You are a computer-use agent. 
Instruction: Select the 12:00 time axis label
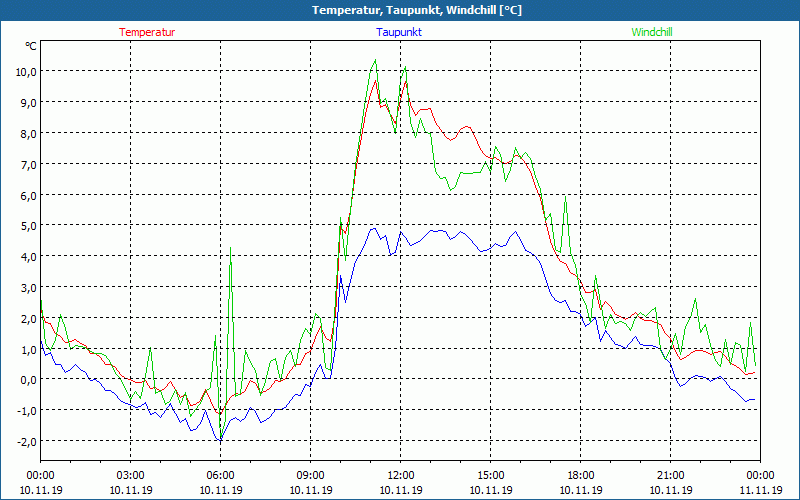401,475
